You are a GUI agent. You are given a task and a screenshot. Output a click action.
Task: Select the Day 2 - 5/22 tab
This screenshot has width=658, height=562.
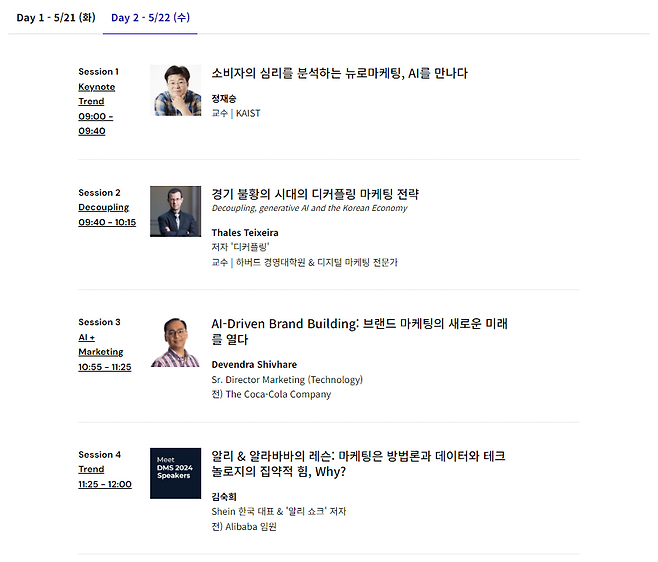150,18
